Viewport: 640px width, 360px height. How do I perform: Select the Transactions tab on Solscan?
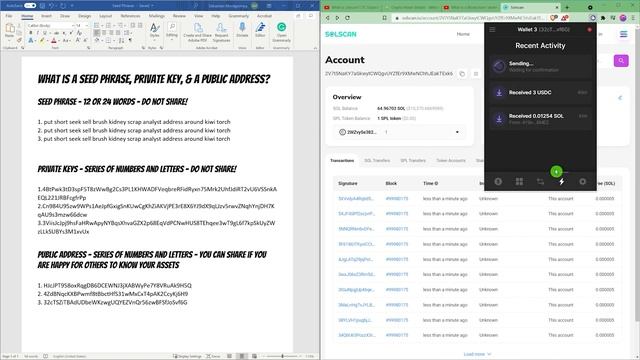tap(342, 160)
